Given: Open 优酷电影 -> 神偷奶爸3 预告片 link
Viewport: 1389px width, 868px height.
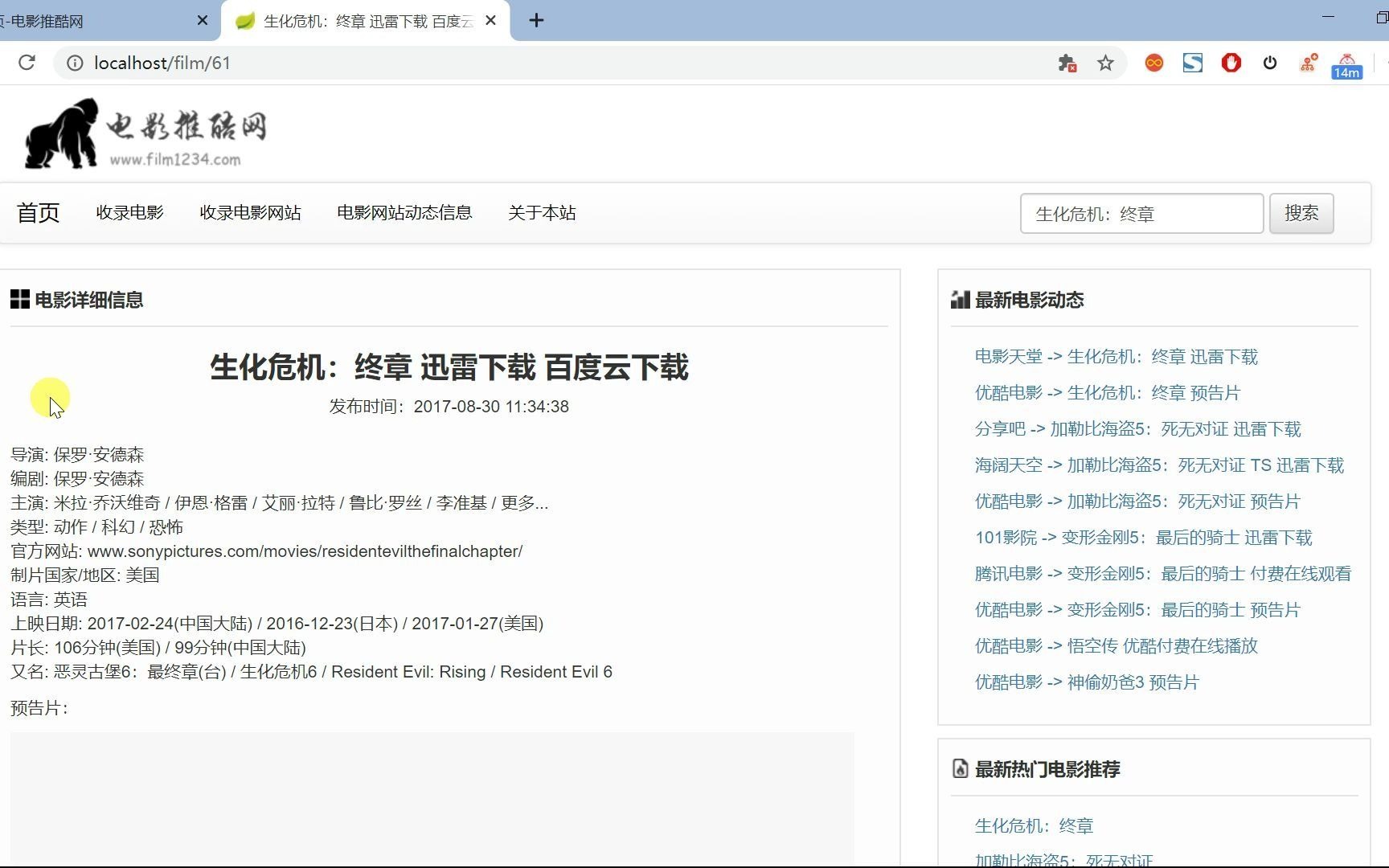Looking at the screenshot, I should [x=1088, y=682].
